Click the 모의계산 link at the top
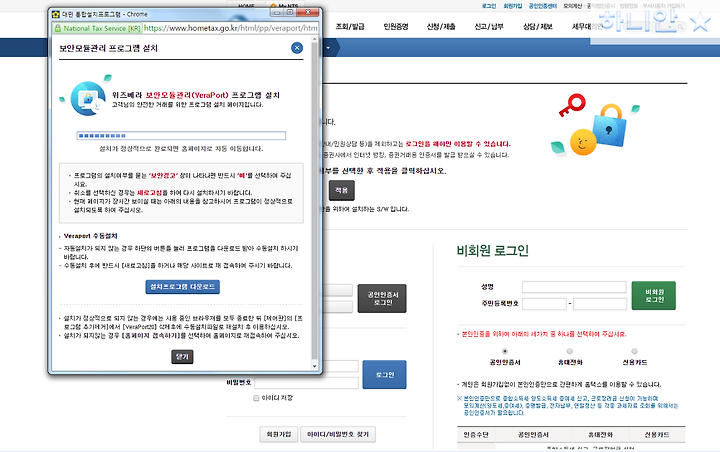The image size is (720, 452). 573,6
